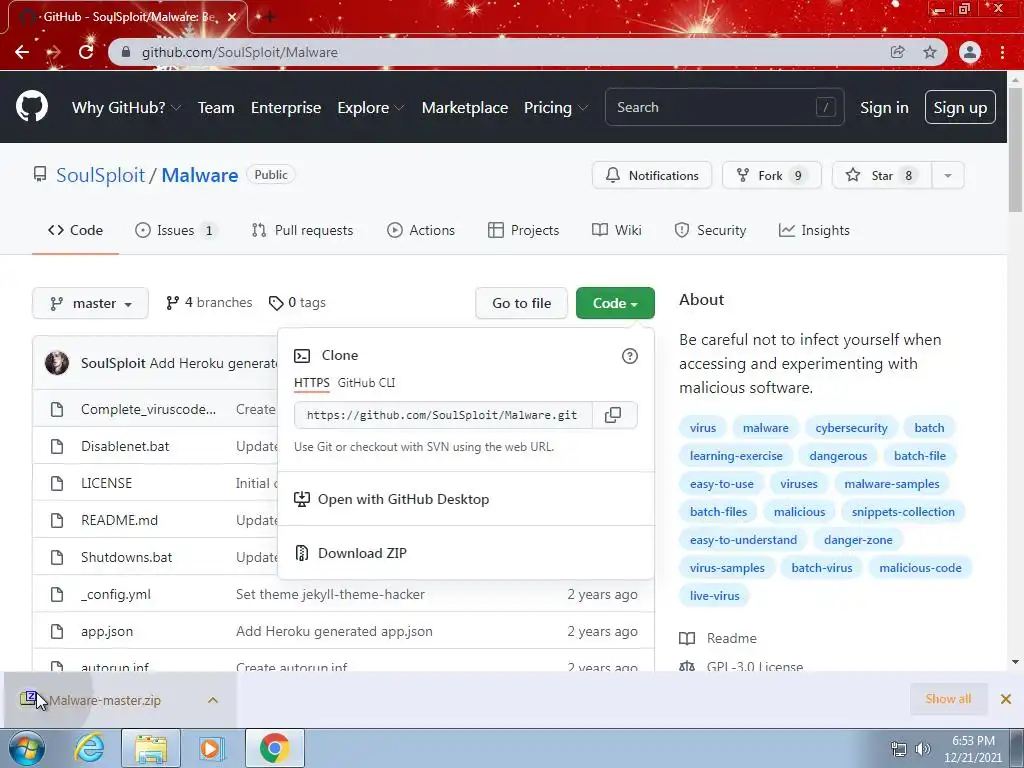The image size is (1024, 768).
Task: Open Windows Media Player from taskbar
Action: tap(211, 749)
